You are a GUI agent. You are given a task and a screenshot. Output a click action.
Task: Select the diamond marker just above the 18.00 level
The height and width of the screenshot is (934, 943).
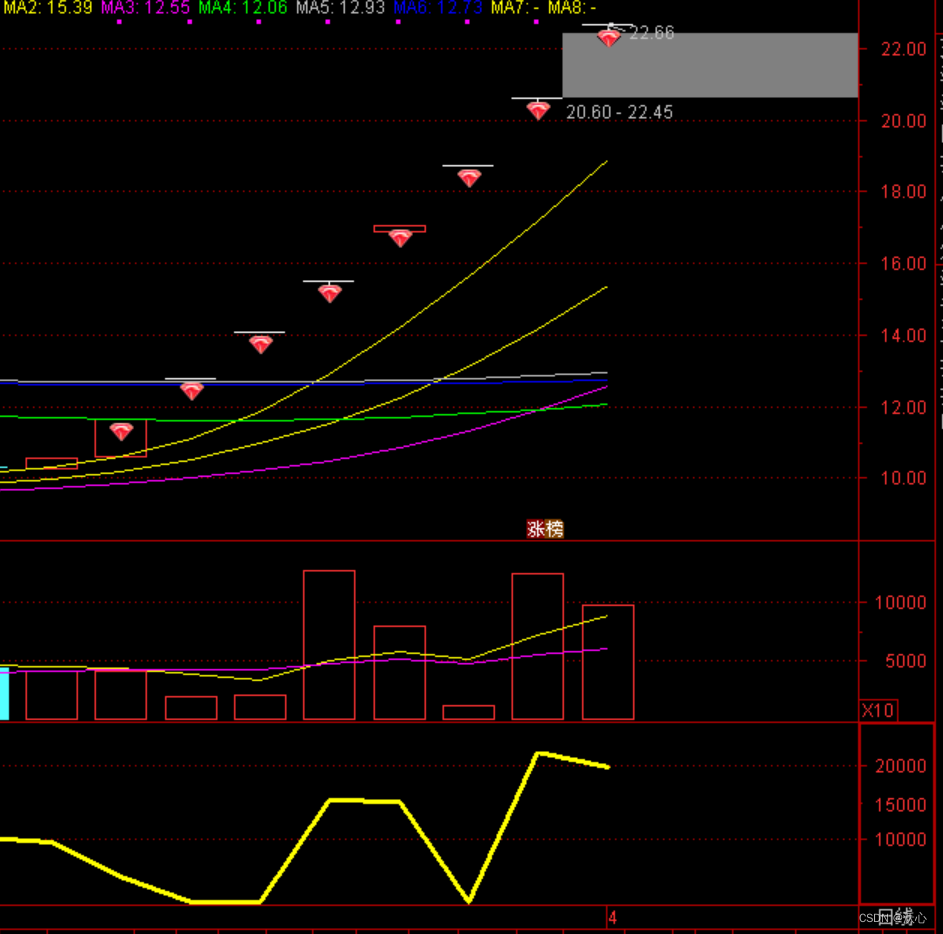[469, 178]
